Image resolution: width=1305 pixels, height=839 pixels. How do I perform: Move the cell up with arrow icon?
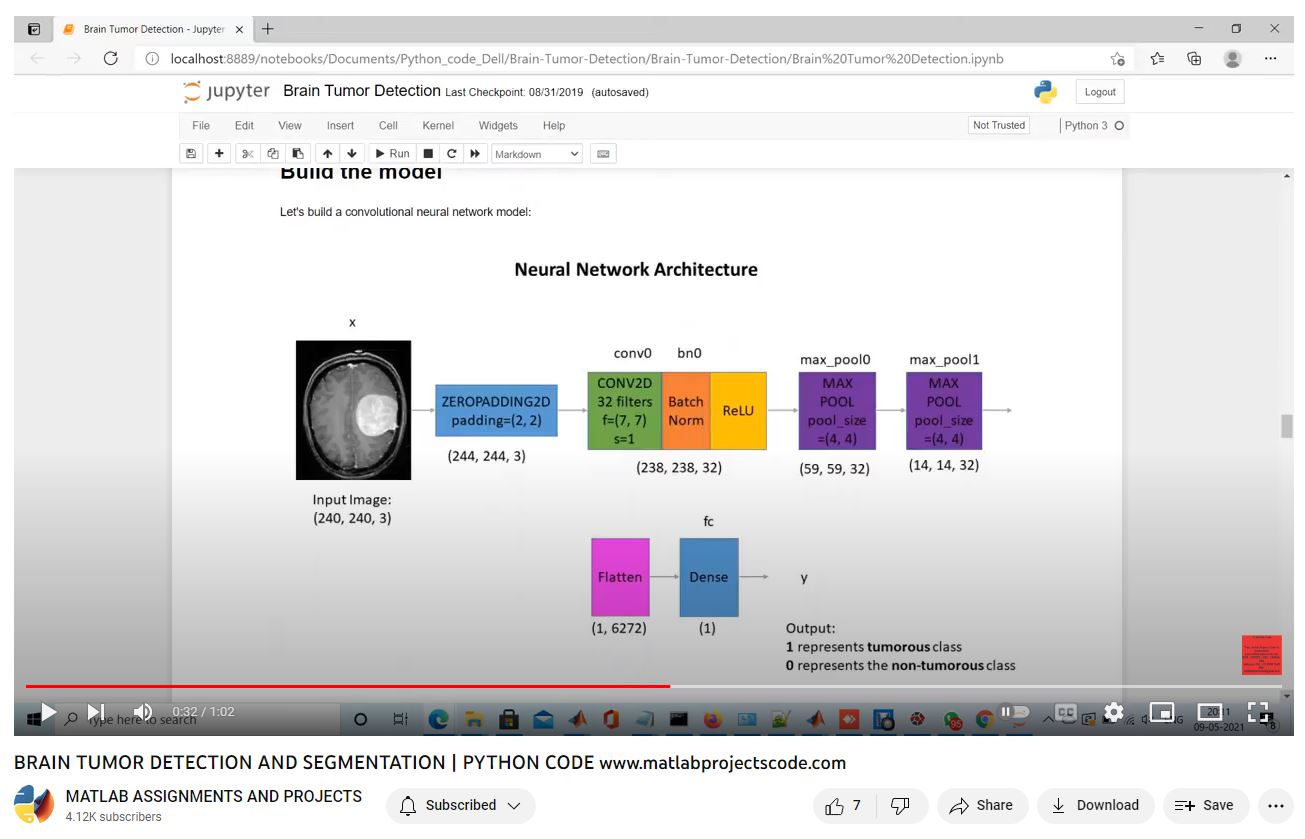click(327, 154)
